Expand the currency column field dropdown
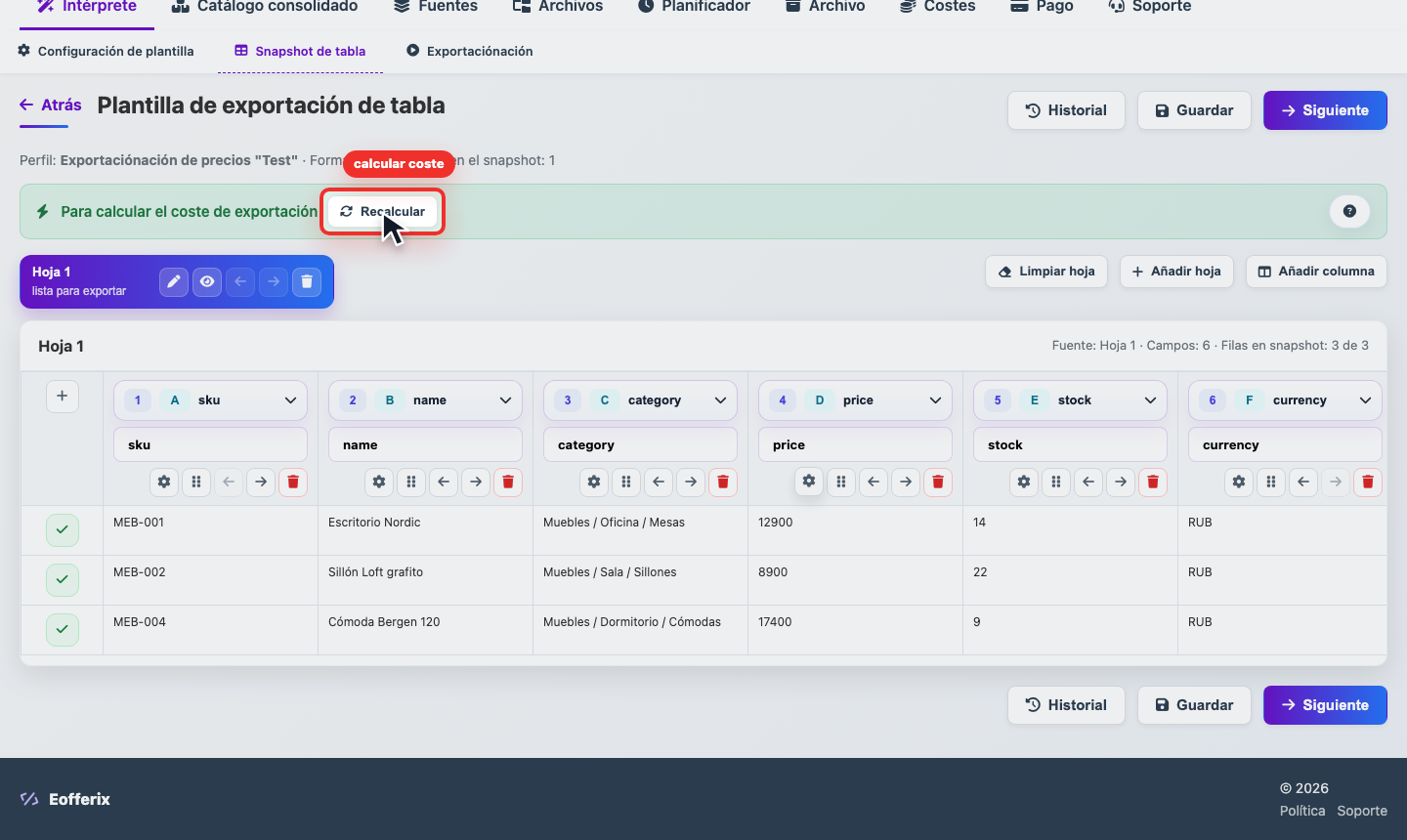Screen dimensions: 1407x840 1285,400
